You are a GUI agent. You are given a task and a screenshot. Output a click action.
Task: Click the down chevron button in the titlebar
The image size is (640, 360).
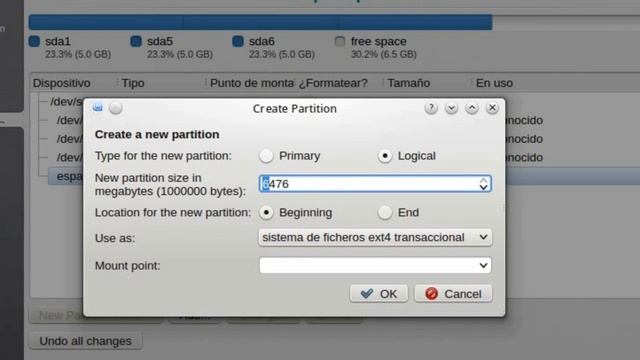point(451,108)
